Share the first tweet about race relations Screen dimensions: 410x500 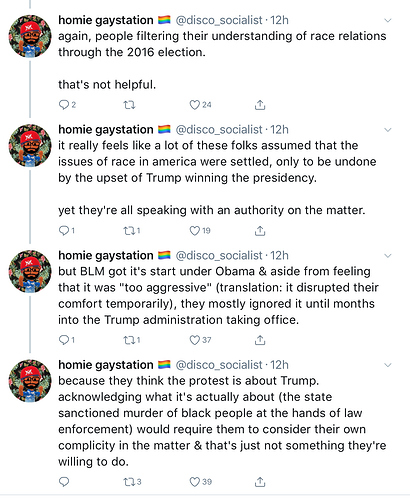pyautogui.click(x=260, y=105)
